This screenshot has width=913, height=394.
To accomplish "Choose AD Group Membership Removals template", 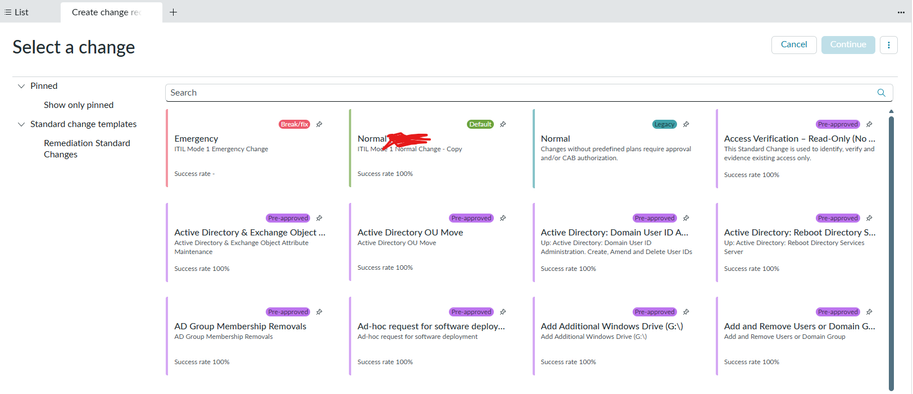I will point(240,326).
